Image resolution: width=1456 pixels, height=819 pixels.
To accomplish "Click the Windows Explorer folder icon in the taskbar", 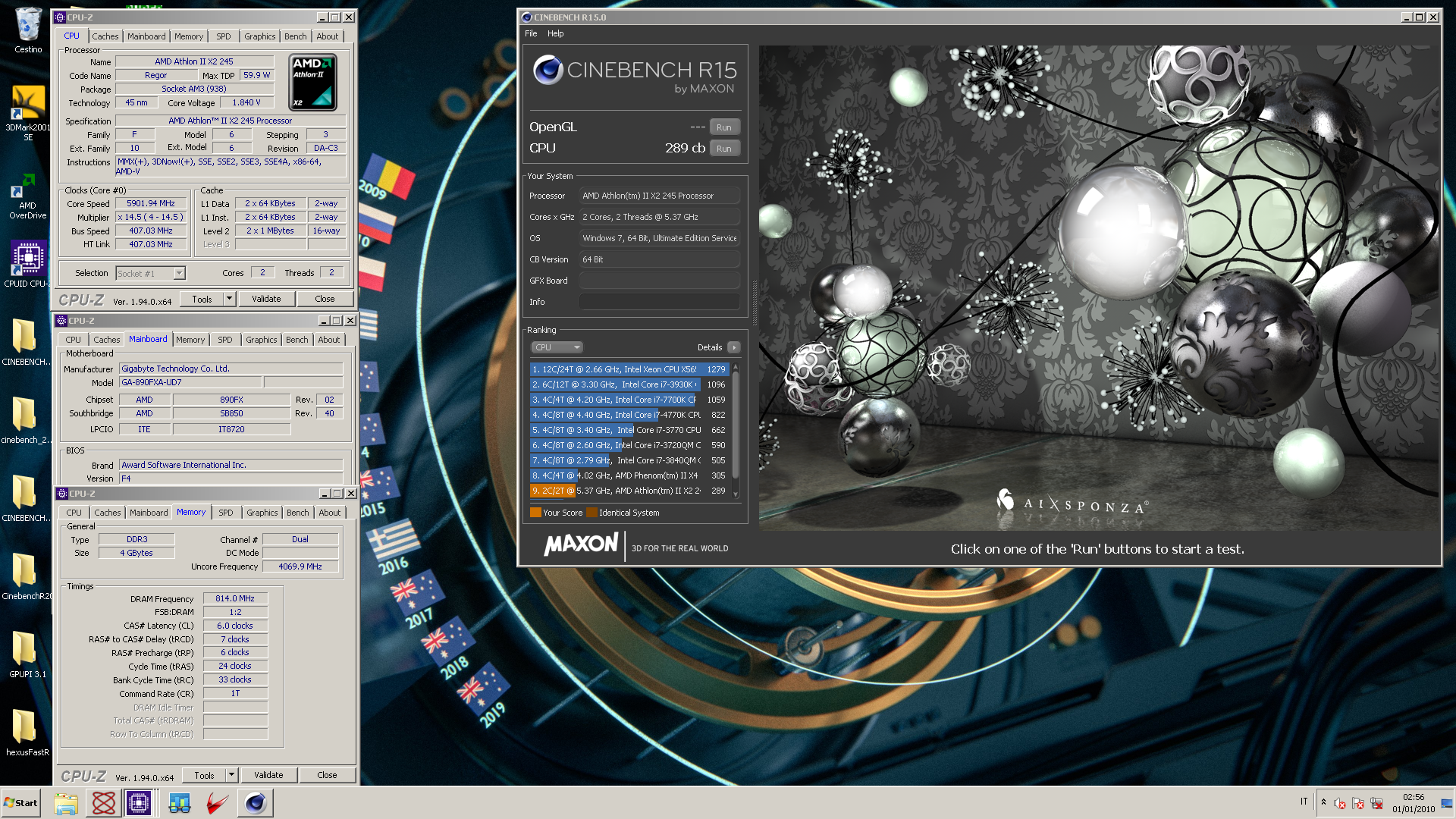I will (x=66, y=803).
